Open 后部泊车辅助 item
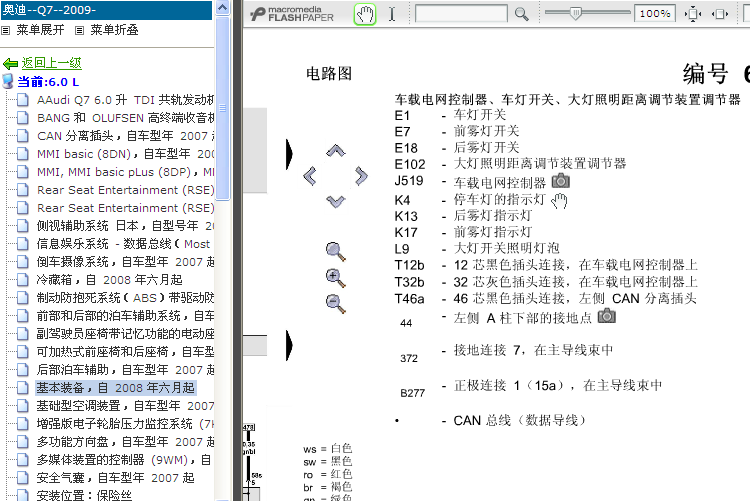The height and width of the screenshot is (501, 750). [x=125, y=370]
